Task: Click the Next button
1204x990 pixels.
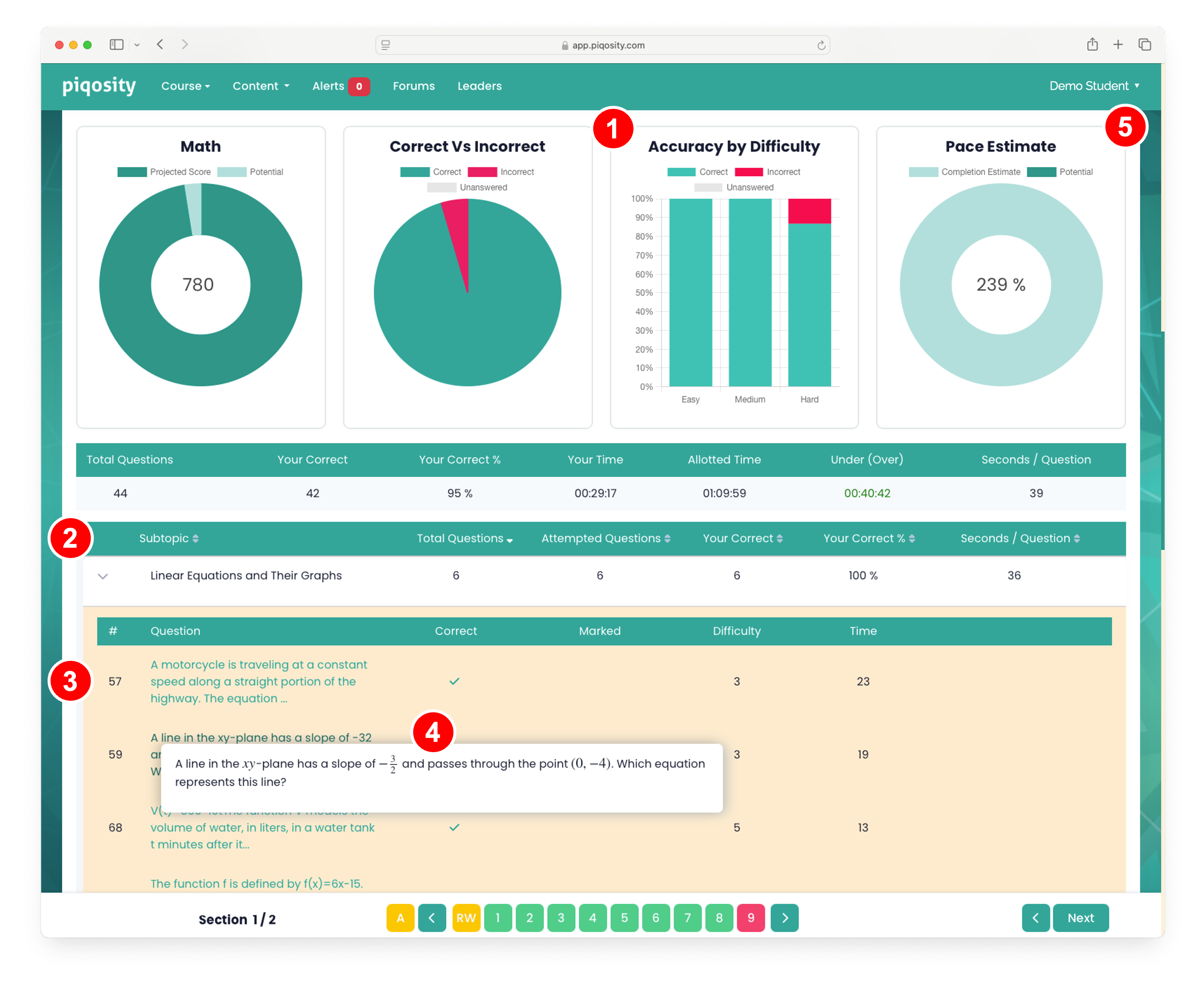Action: click(x=1080, y=918)
